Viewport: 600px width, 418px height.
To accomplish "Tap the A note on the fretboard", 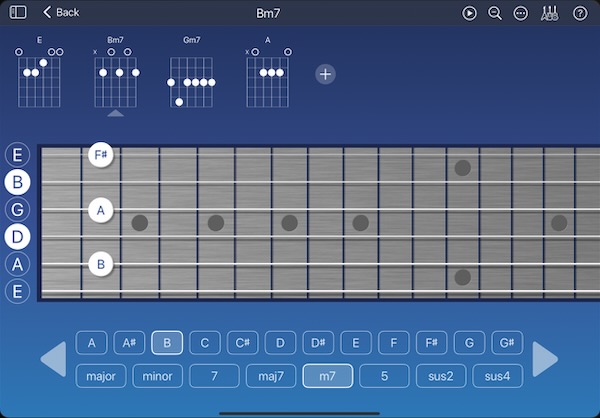I will tap(101, 210).
